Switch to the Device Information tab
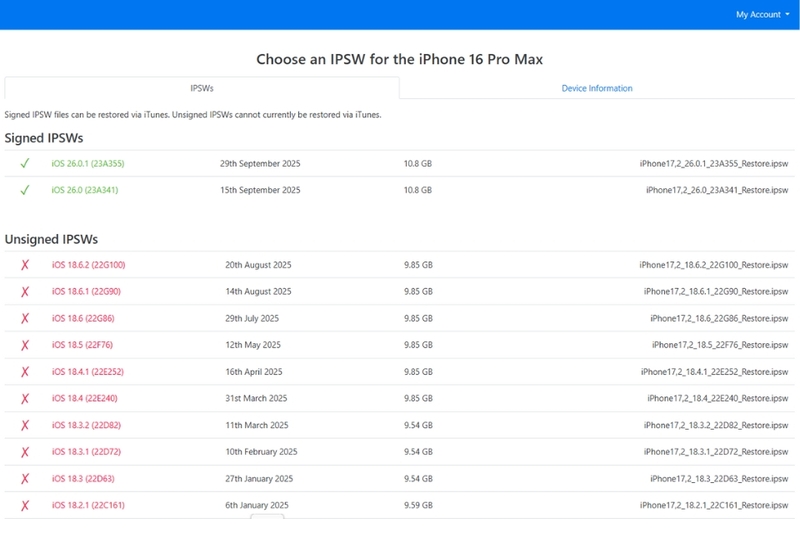800x533 pixels. 597,88
